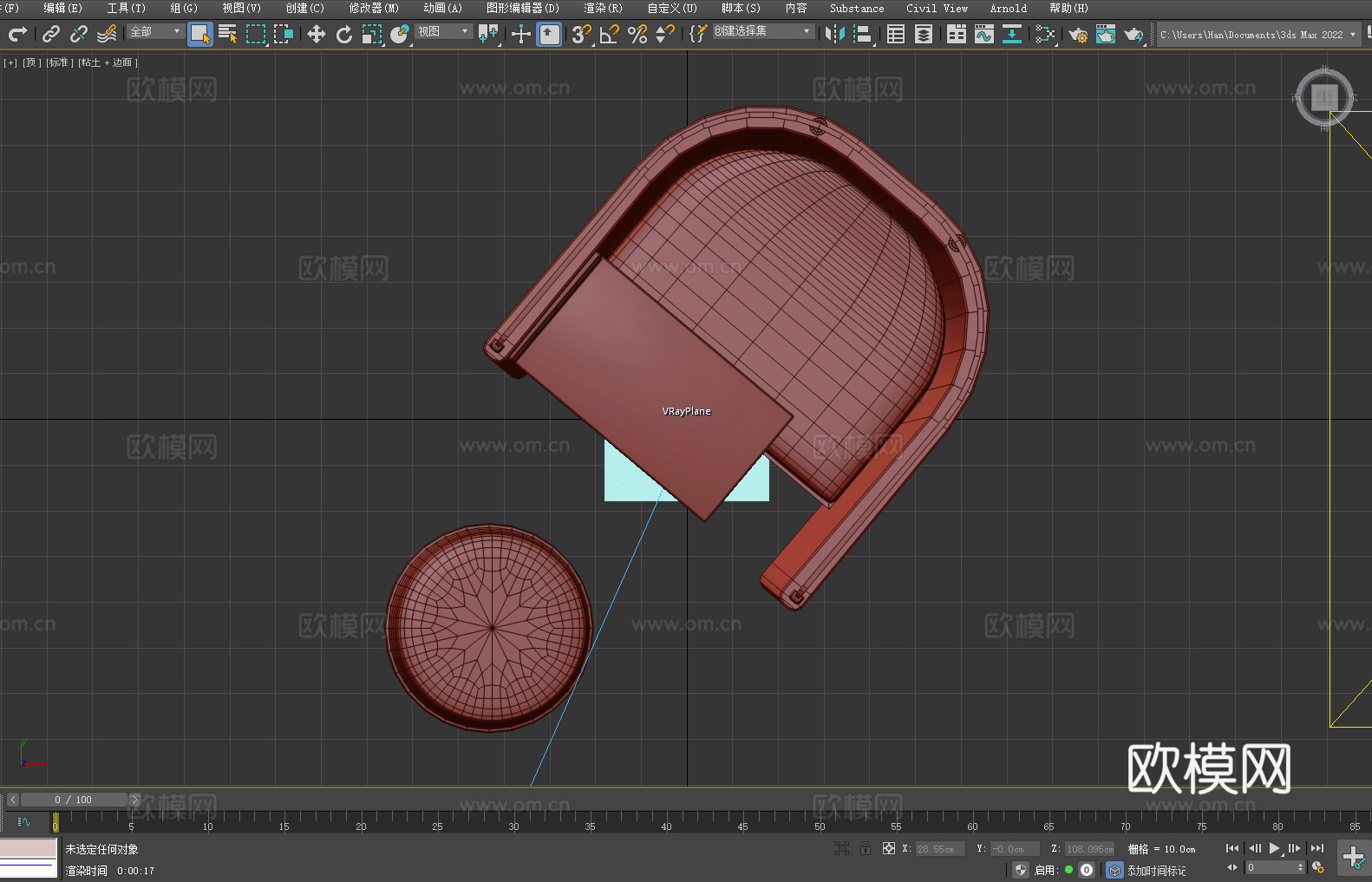
Task: Toggle Percent Snap button
Action: [x=637, y=34]
